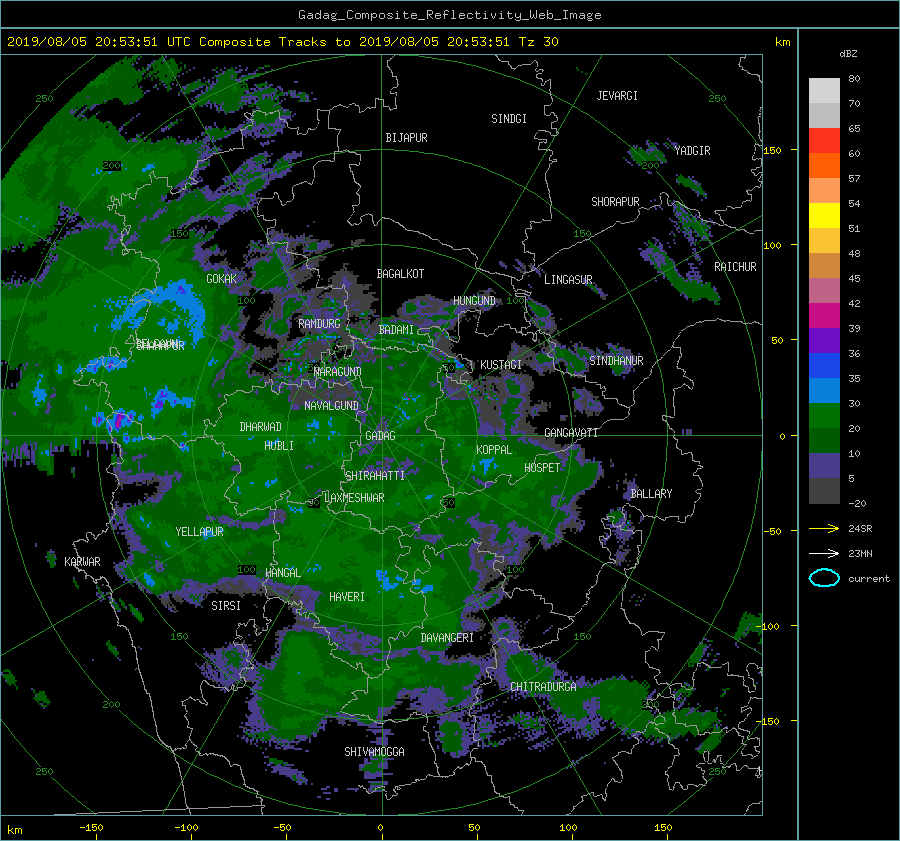Click the LINGASUR city label

pyautogui.click(x=568, y=280)
